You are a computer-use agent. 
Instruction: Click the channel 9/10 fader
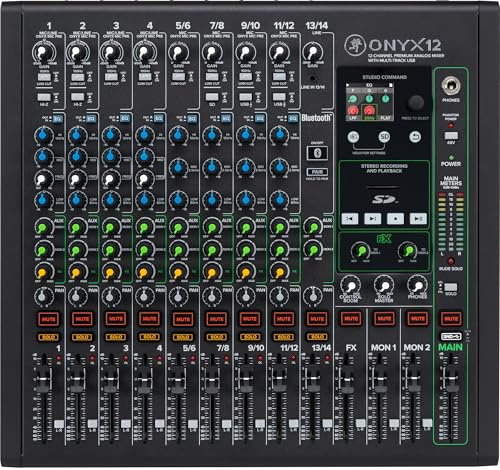tap(245, 379)
